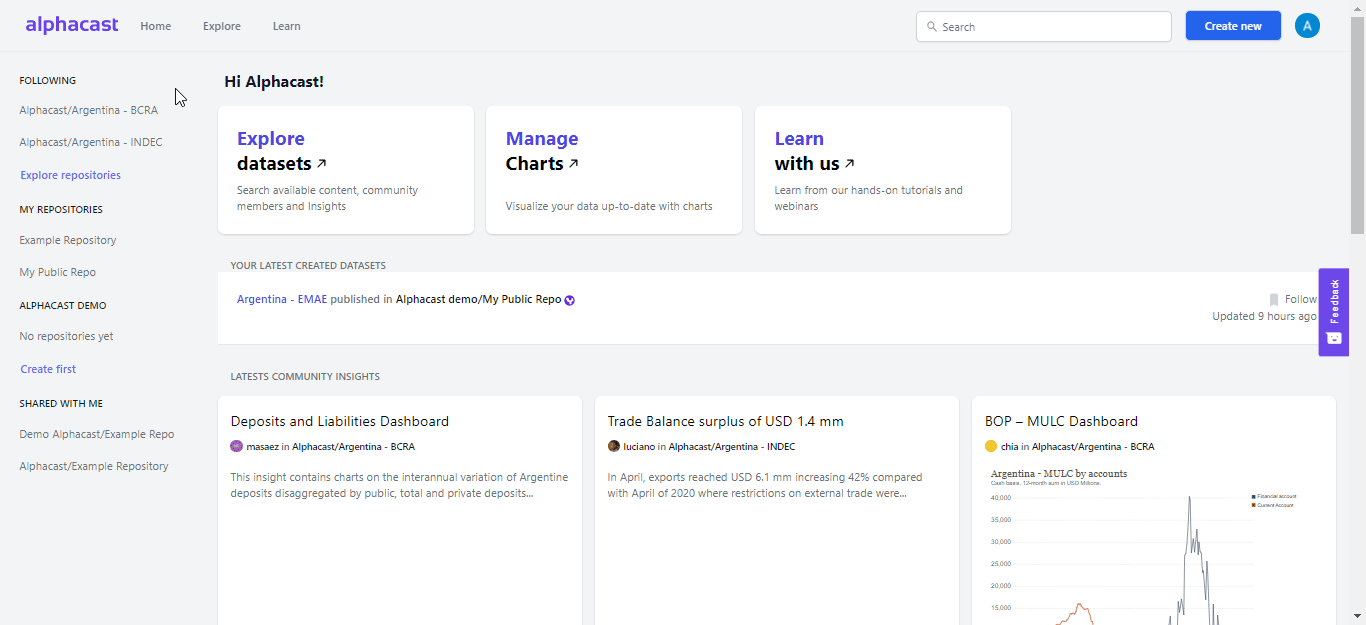The height and width of the screenshot is (625, 1366).
Task: Click the search magnifier icon
Action: click(x=932, y=27)
